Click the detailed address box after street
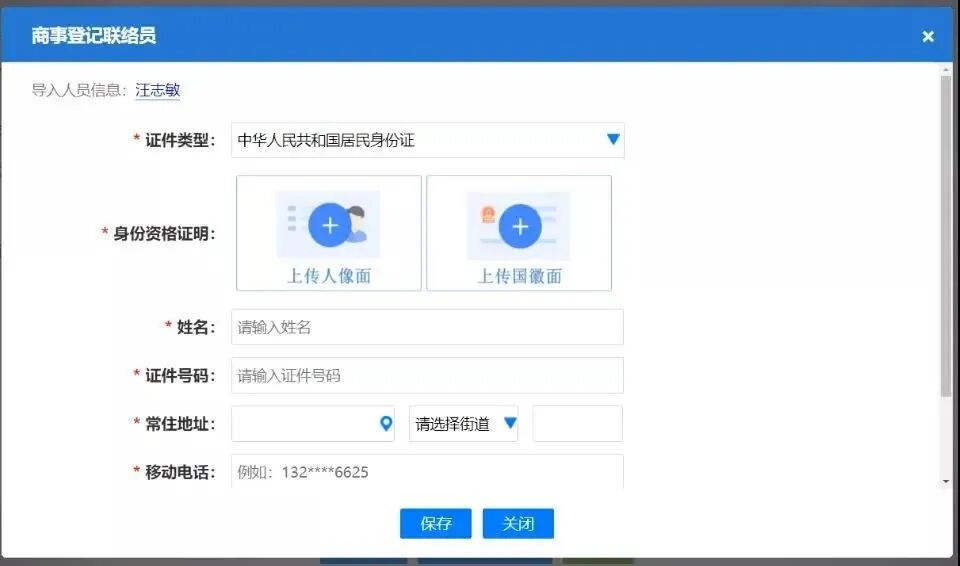Screen dimensions: 960x566 577,423
